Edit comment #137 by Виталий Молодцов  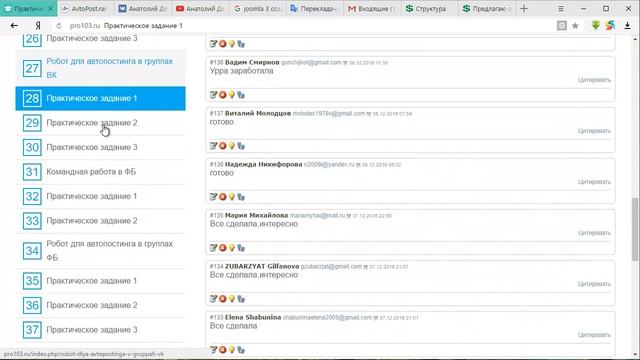213,146
